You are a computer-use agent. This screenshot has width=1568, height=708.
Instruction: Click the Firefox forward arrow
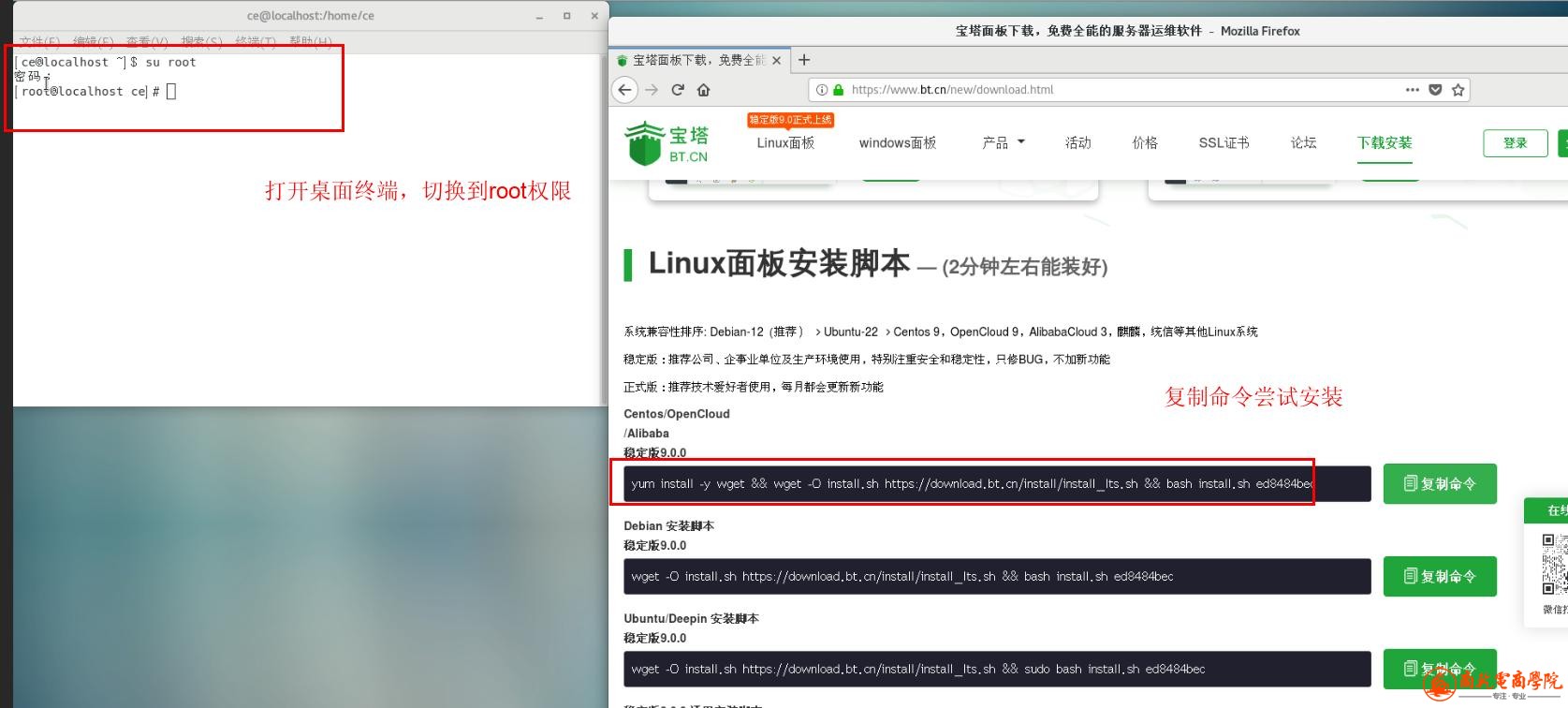pos(652,90)
